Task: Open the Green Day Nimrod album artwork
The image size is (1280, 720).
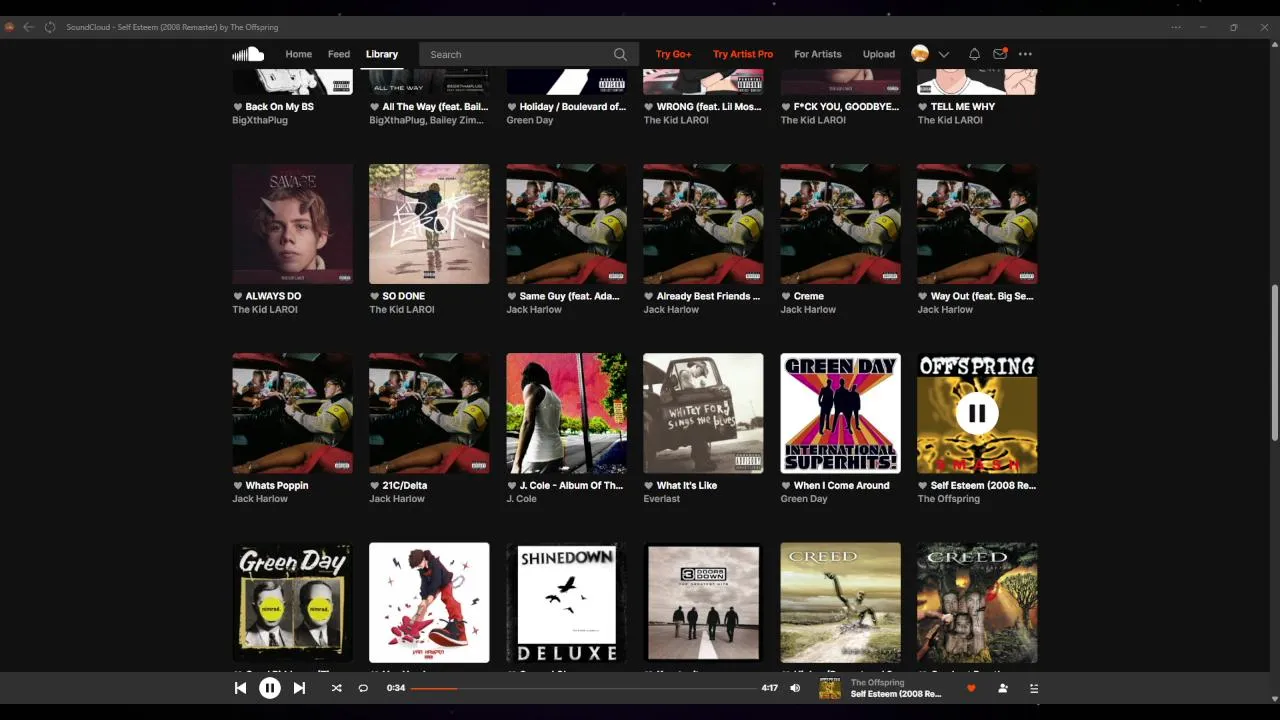Action: 292,602
